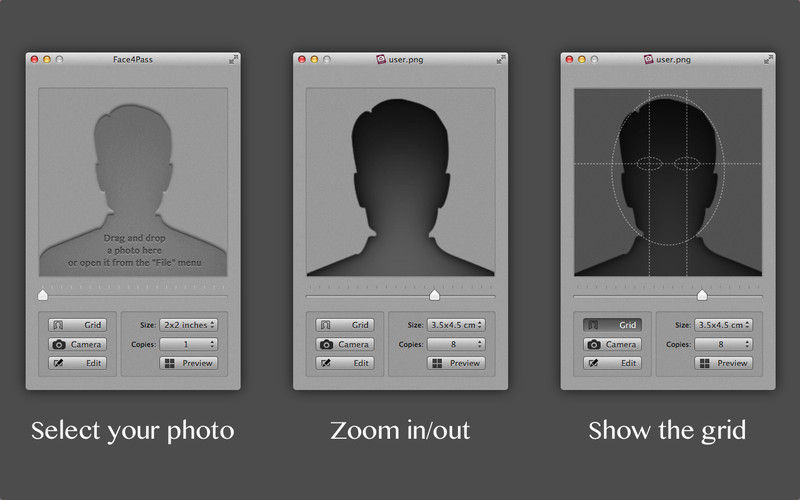The image size is (800, 500).
Task: Click the user.png file icon in the middle window's title bar
Action: point(381,59)
